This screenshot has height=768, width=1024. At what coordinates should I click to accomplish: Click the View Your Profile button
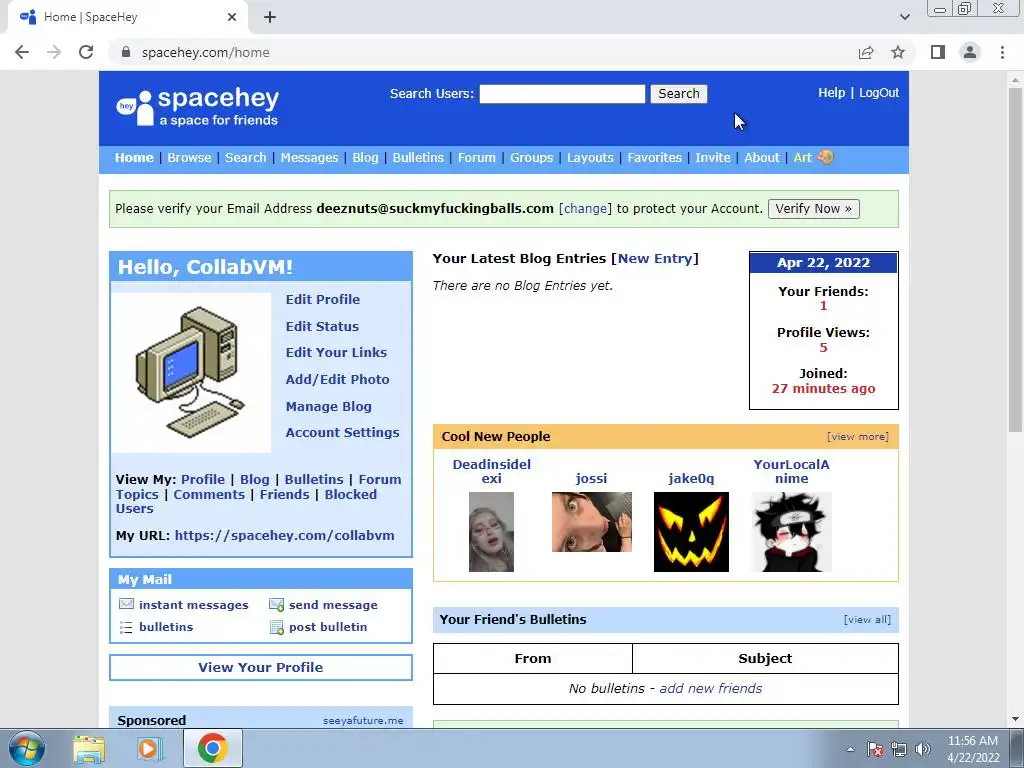(x=261, y=667)
